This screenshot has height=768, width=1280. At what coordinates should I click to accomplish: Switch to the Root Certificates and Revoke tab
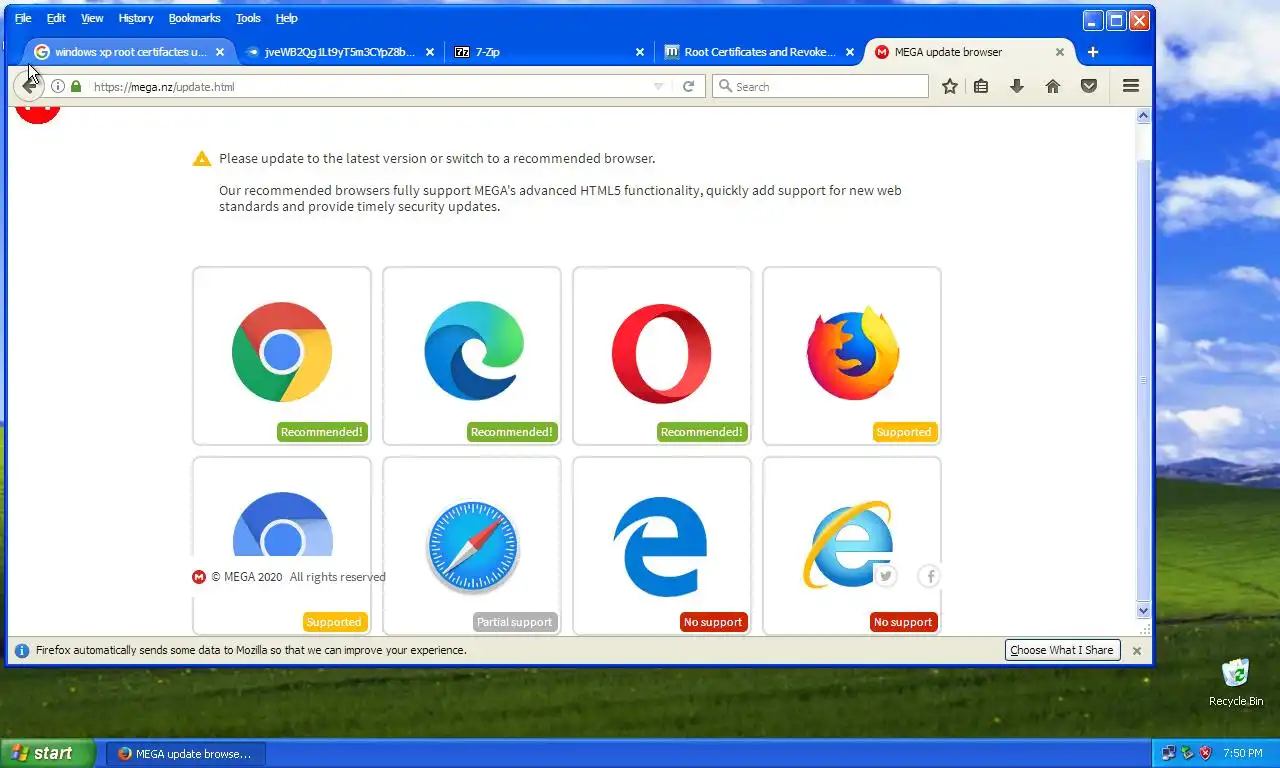point(759,52)
